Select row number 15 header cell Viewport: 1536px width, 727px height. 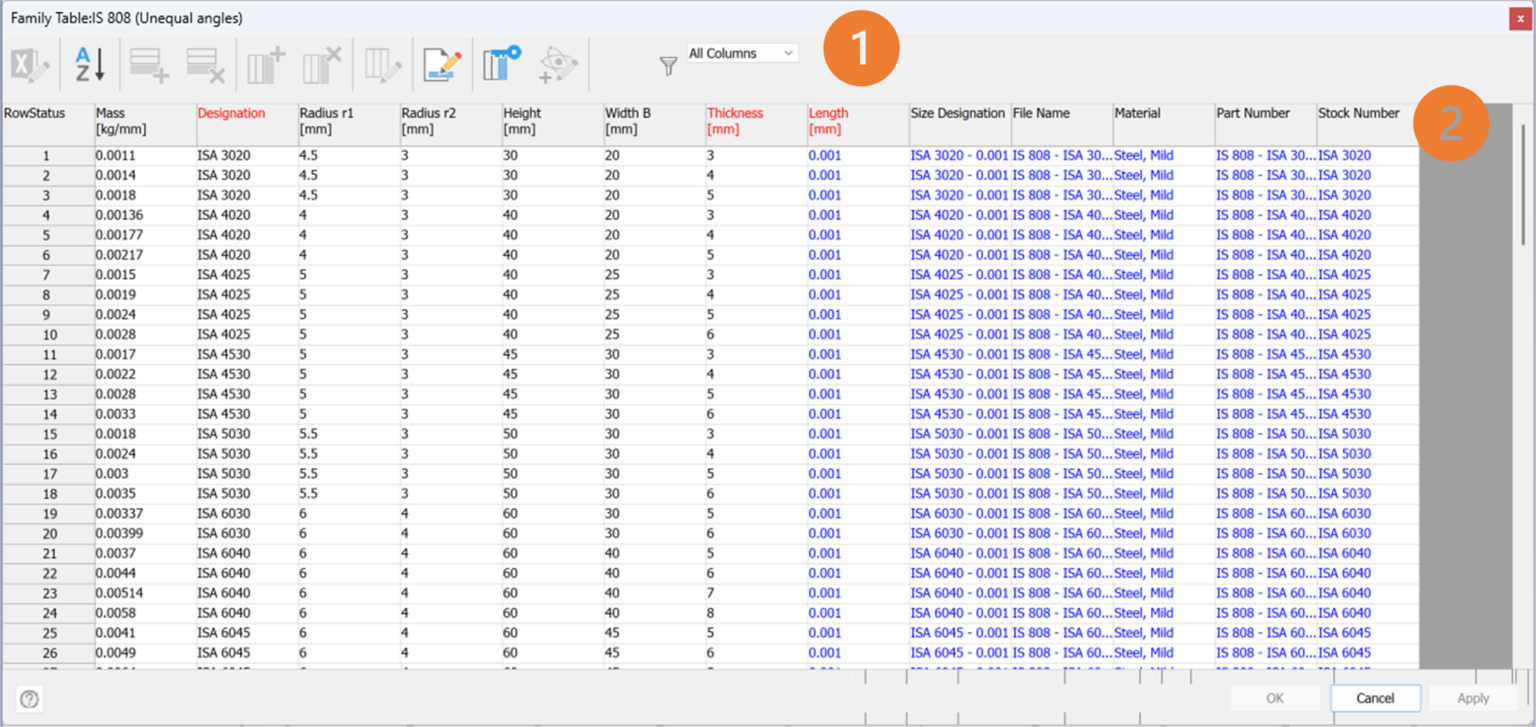tap(48, 434)
